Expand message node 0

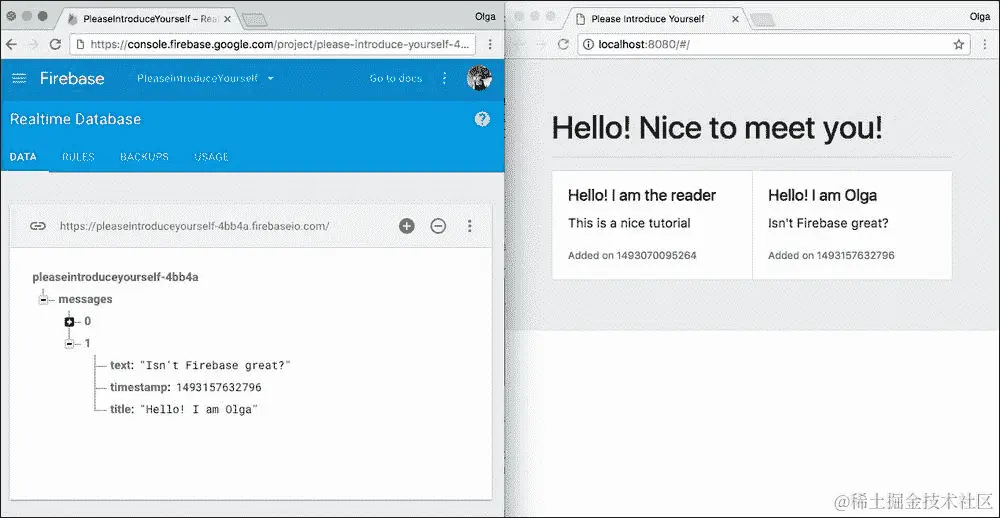pos(70,322)
